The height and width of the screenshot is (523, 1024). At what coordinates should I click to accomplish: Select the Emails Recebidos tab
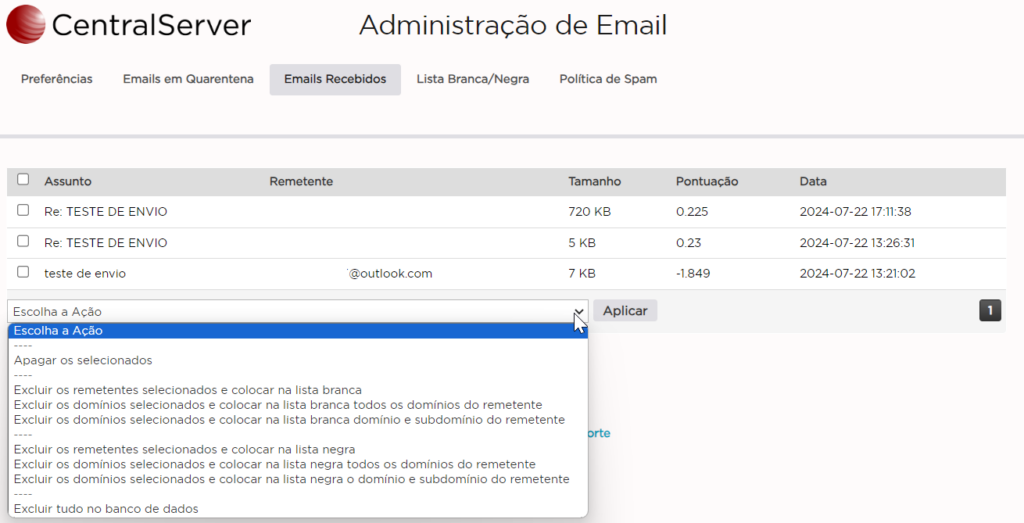pyautogui.click(x=335, y=79)
